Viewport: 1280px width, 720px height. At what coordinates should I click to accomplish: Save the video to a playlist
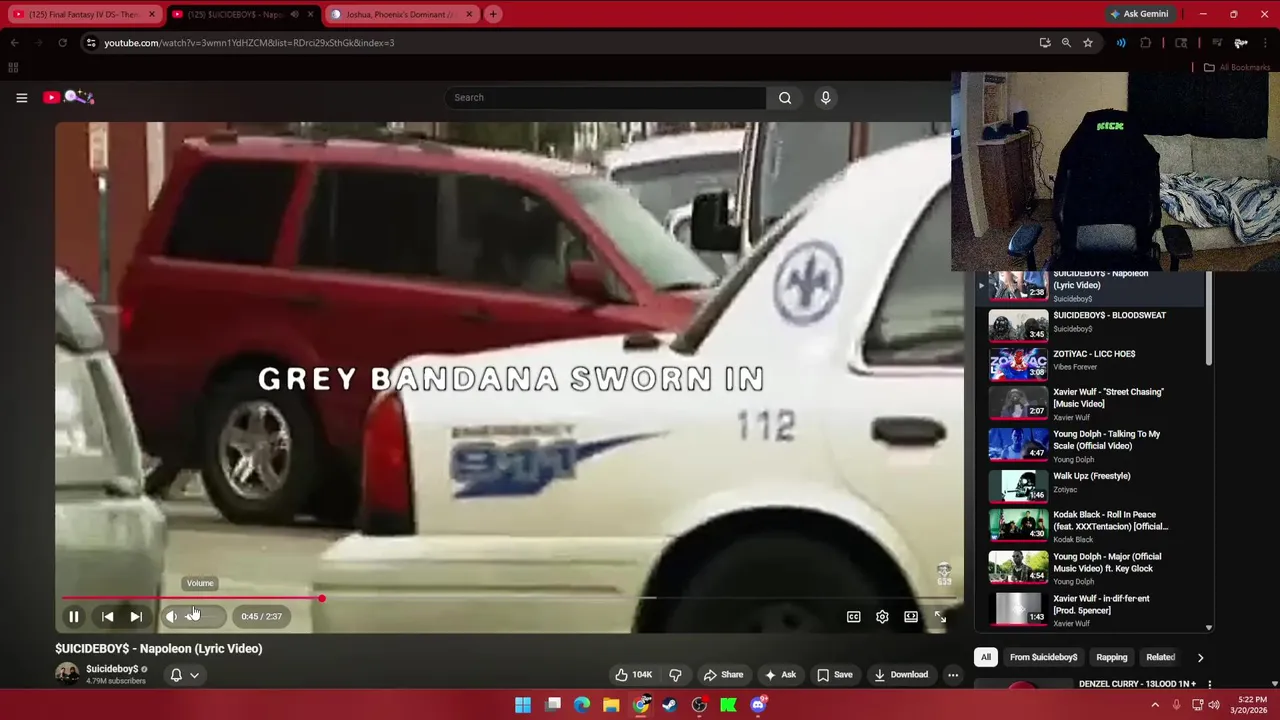click(834, 675)
